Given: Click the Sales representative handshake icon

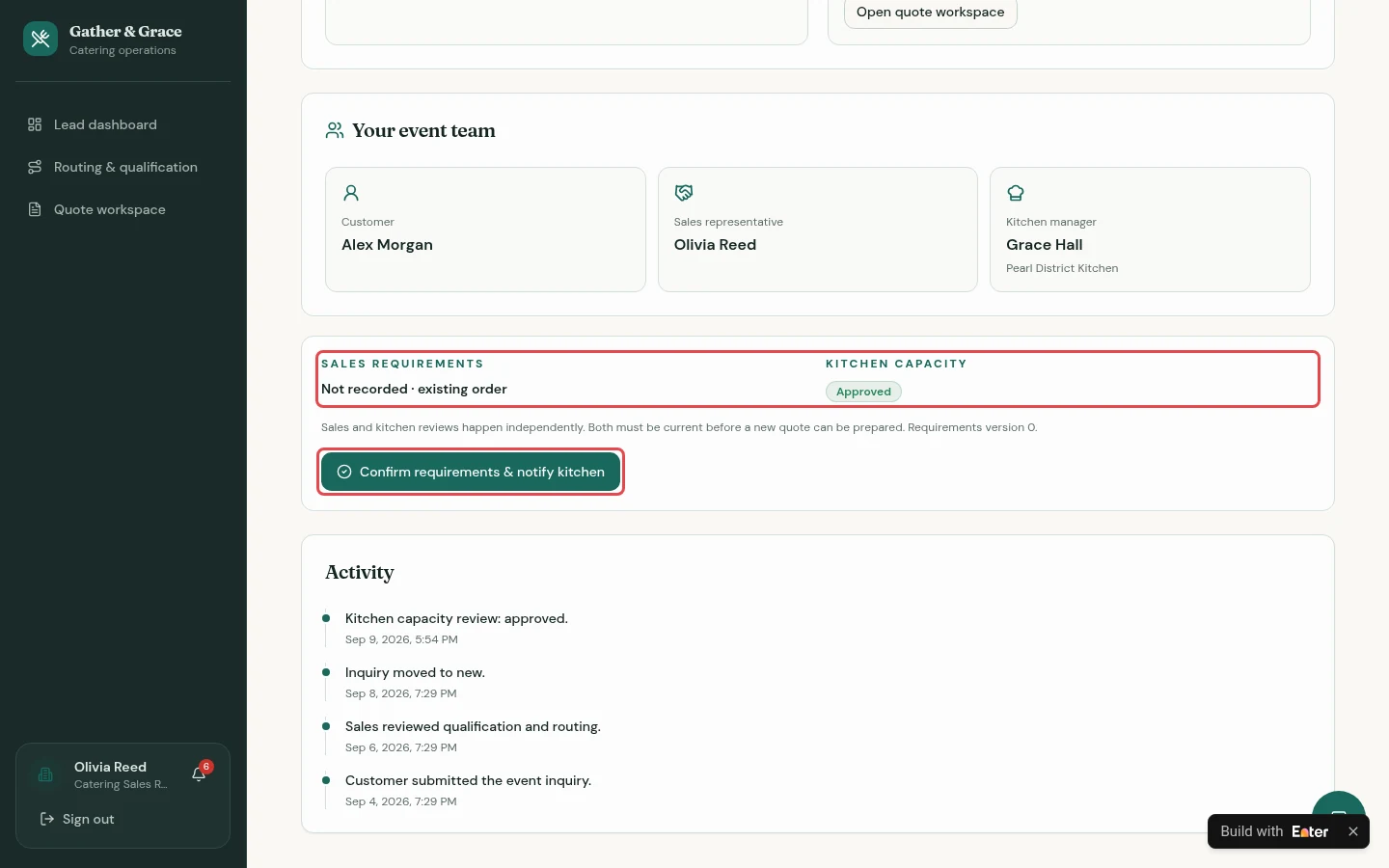Looking at the screenshot, I should coord(684,193).
